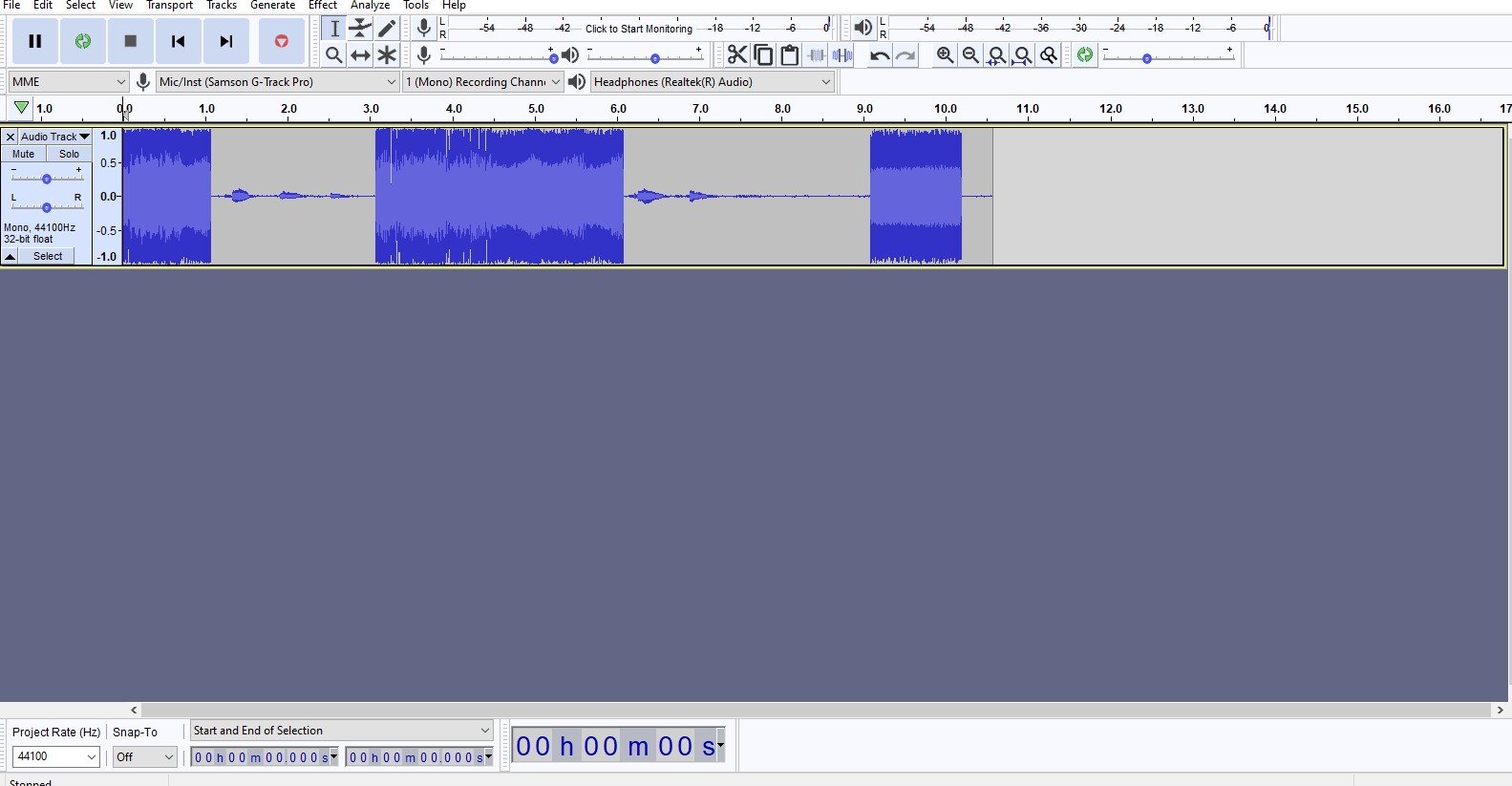Click the green timeline options triangle
This screenshot has height=786, width=1512.
point(21,108)
